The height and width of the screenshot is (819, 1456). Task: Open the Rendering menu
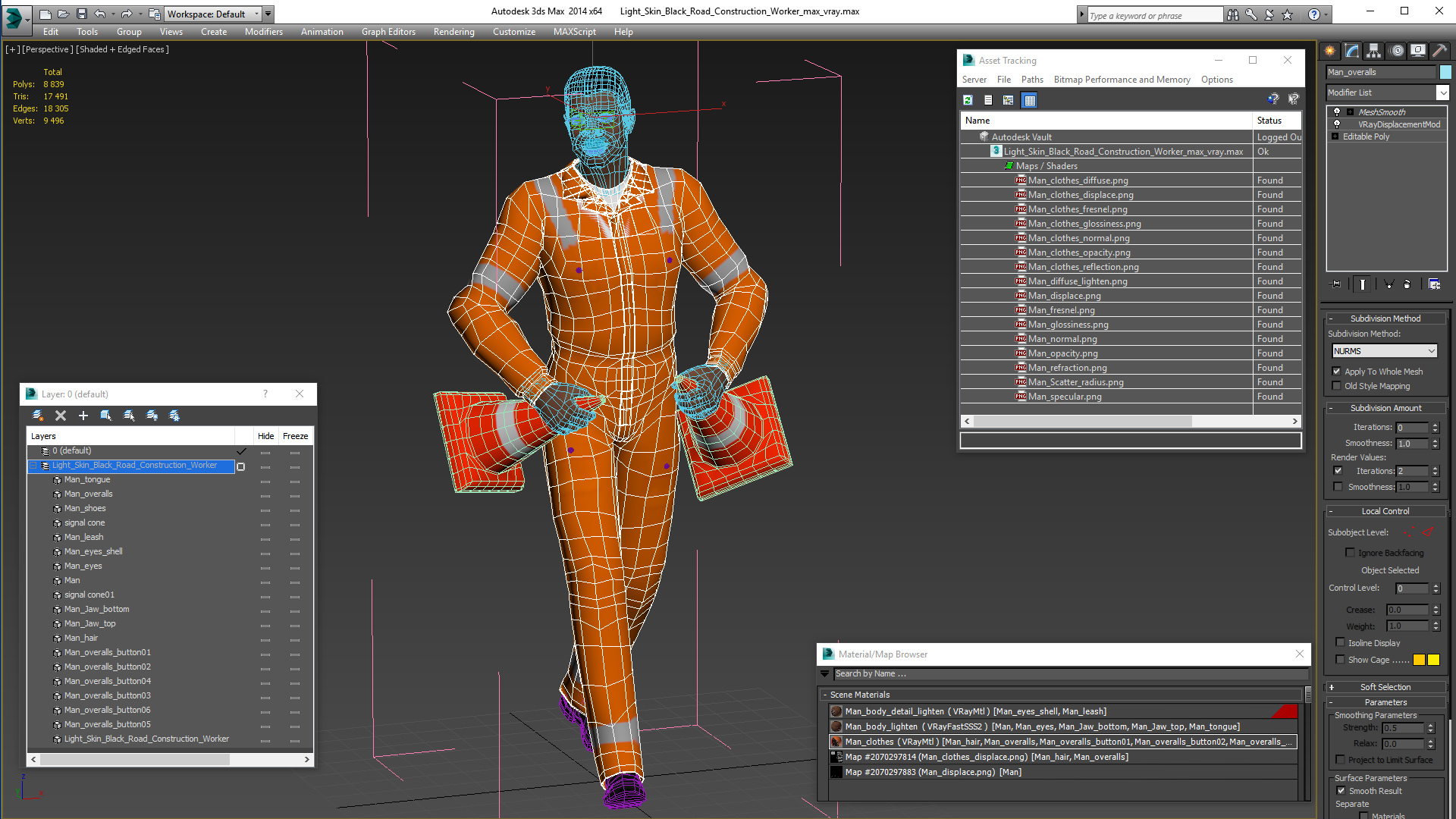click(453, 32)
